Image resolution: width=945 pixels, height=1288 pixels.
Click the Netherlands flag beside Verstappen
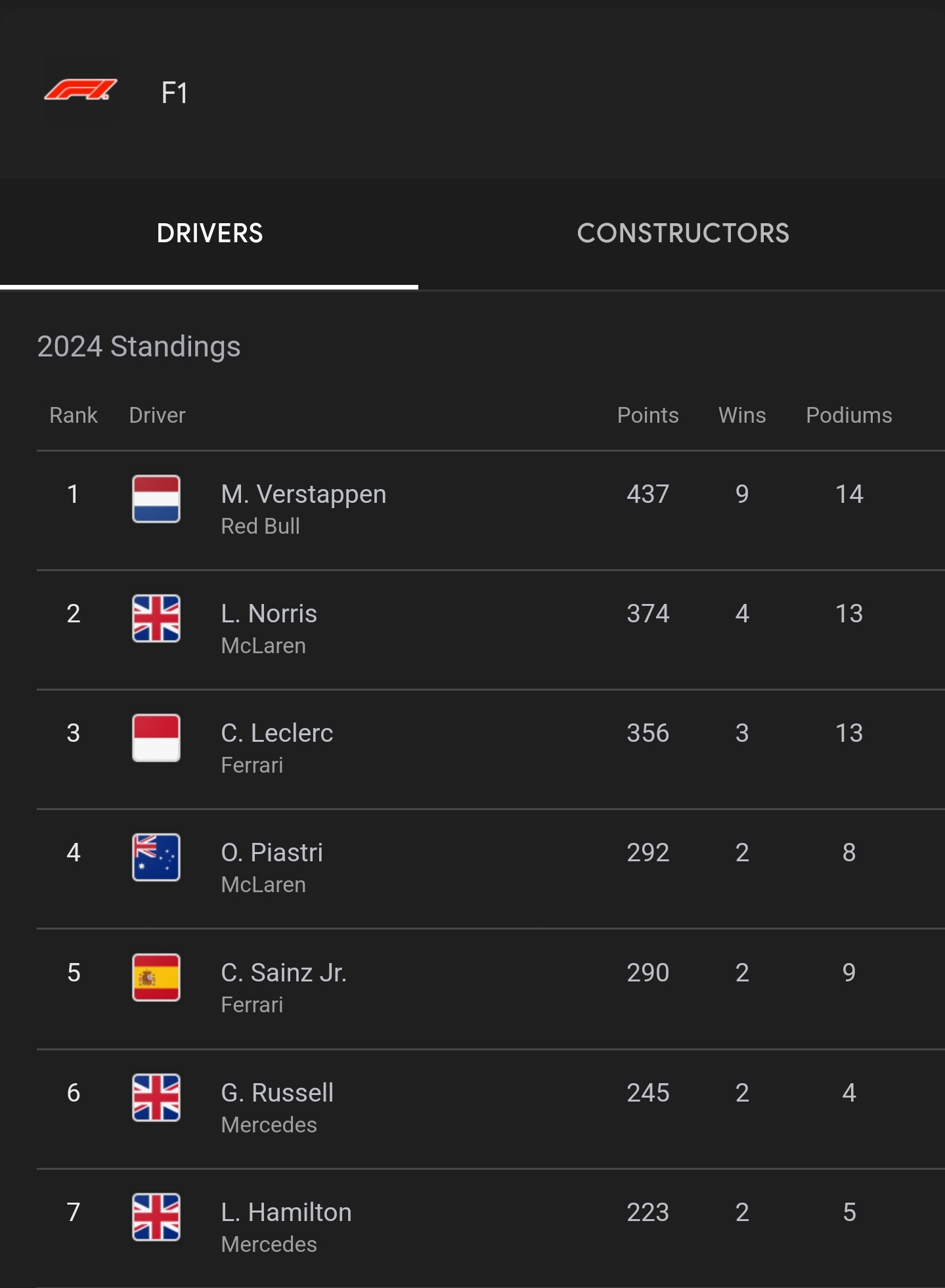click(x=156, y=499)
